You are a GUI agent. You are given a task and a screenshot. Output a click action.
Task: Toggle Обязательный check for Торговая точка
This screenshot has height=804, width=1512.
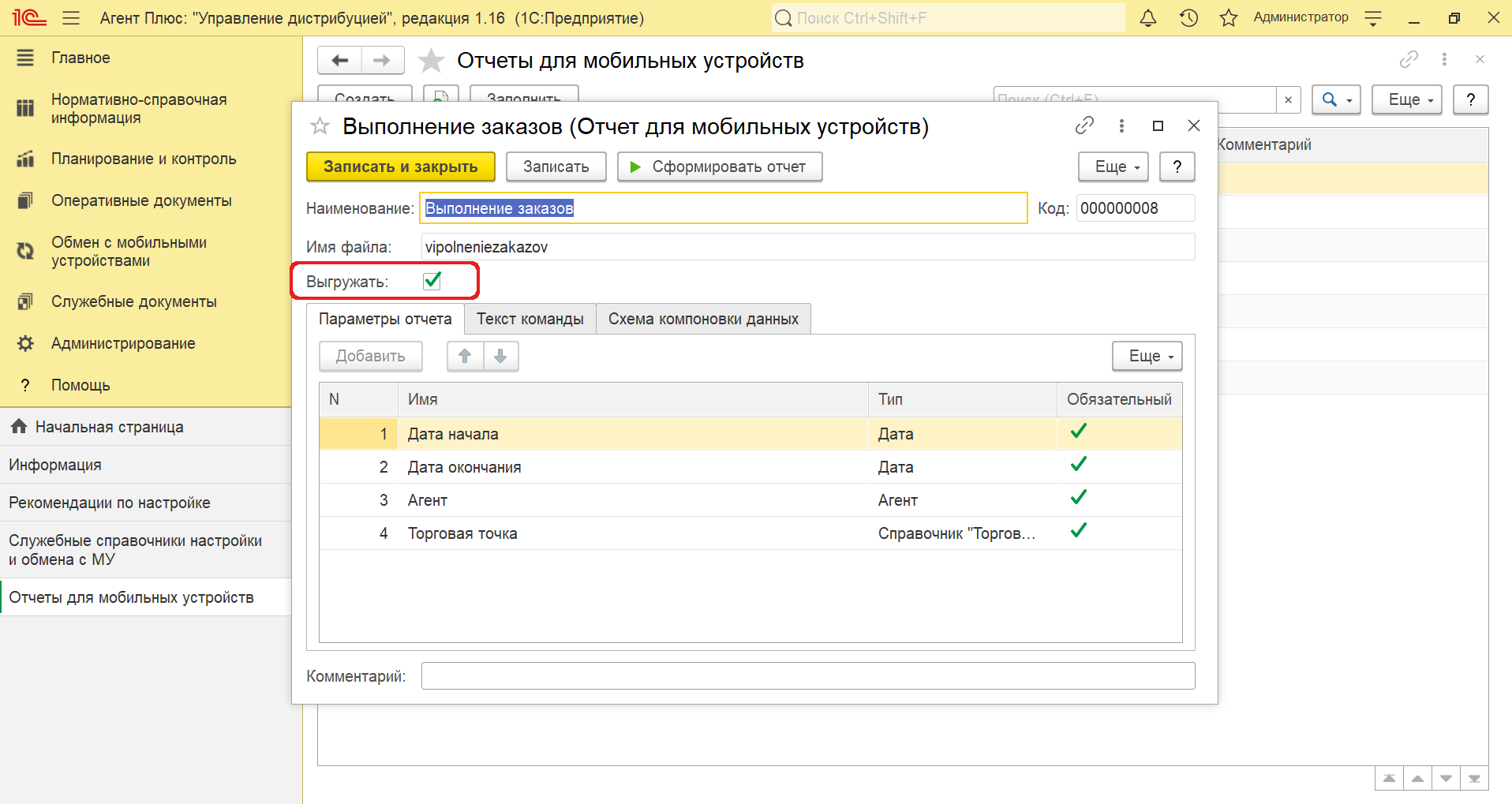[1078, 531]
